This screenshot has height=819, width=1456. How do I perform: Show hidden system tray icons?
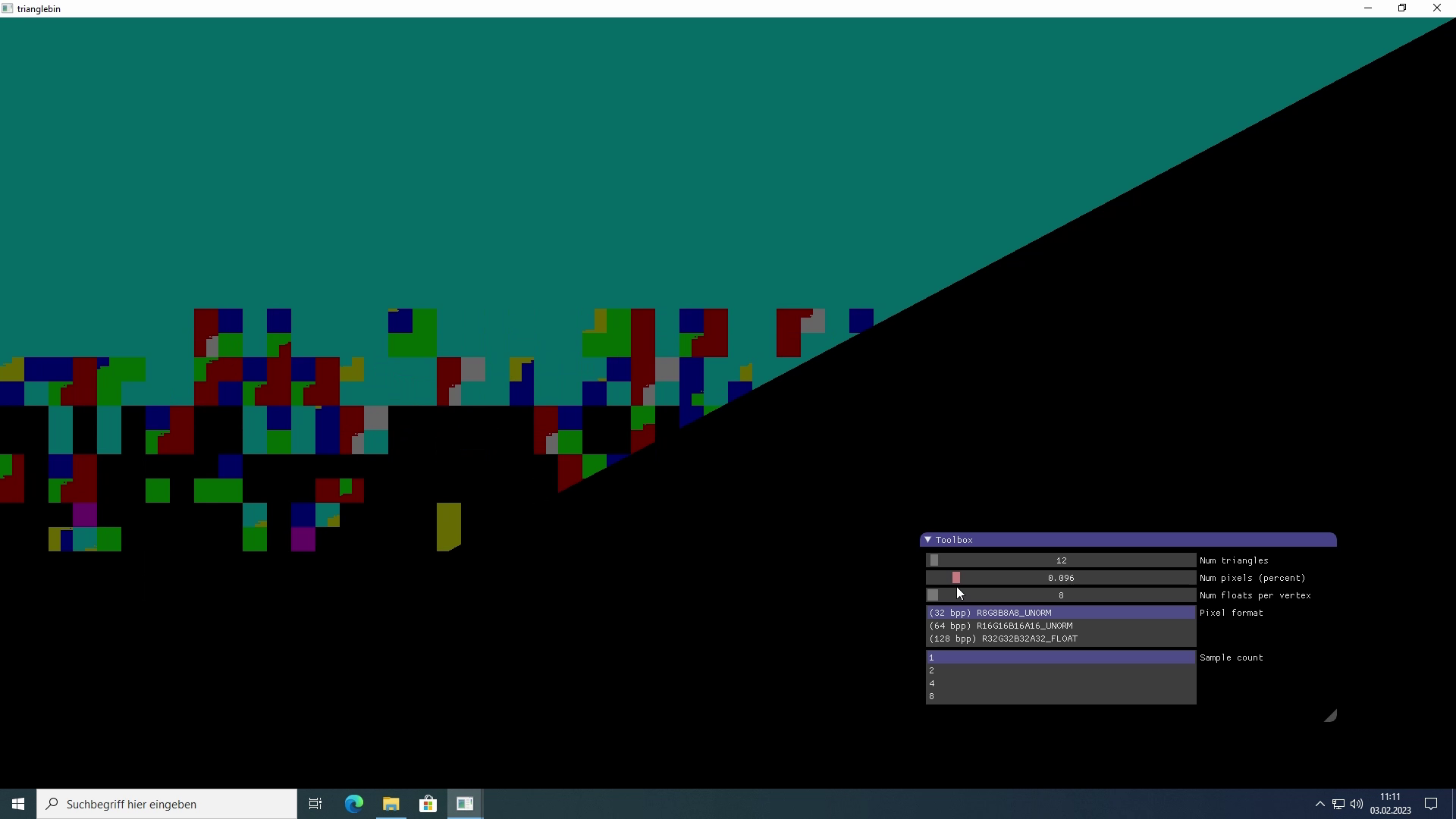1319,804
